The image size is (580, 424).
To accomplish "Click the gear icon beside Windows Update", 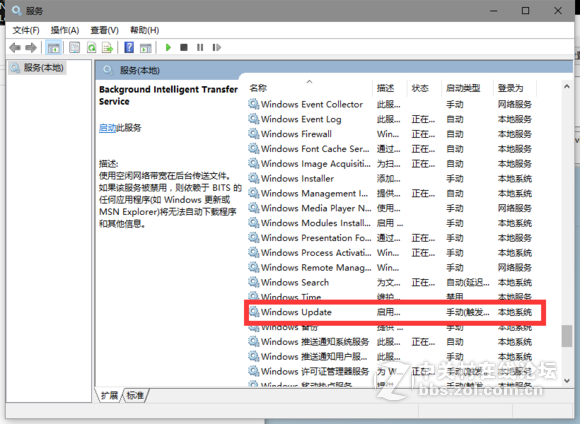I will click(x=253, y=312).
